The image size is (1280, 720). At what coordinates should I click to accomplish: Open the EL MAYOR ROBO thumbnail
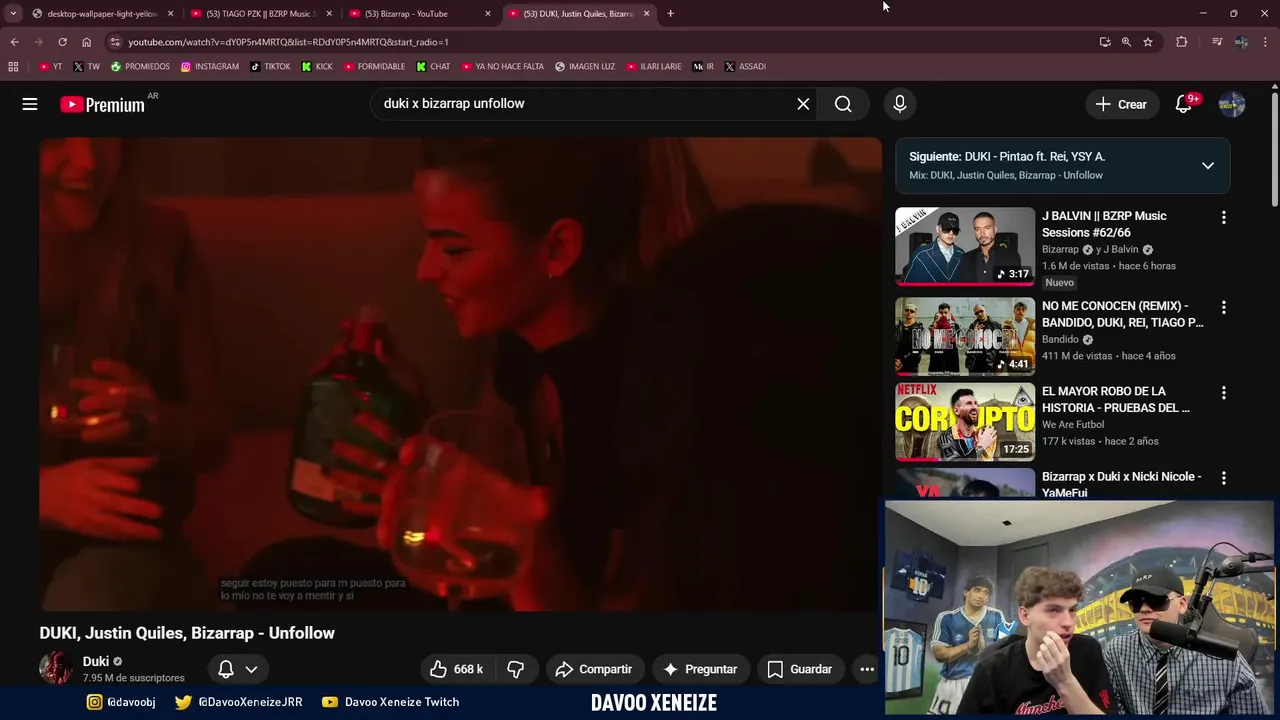coord(965,422)
